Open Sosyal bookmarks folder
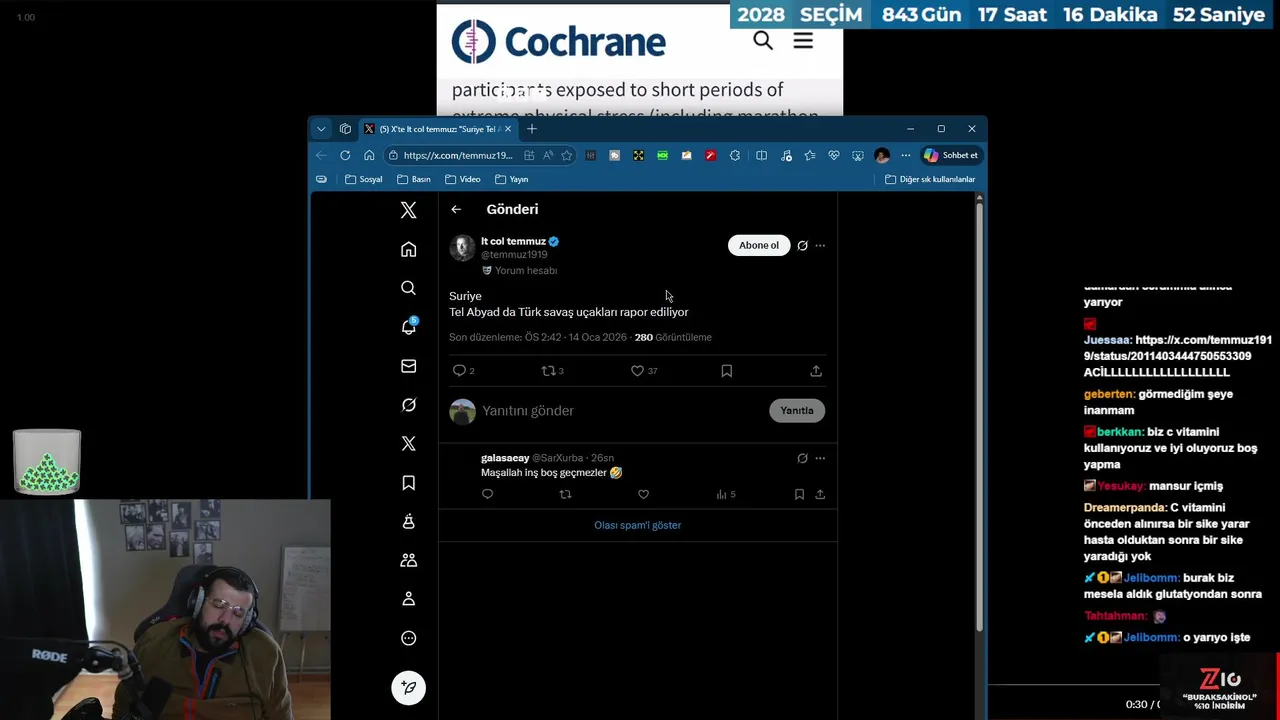This screenshot has height=720, width=1280. click(364, 179)
